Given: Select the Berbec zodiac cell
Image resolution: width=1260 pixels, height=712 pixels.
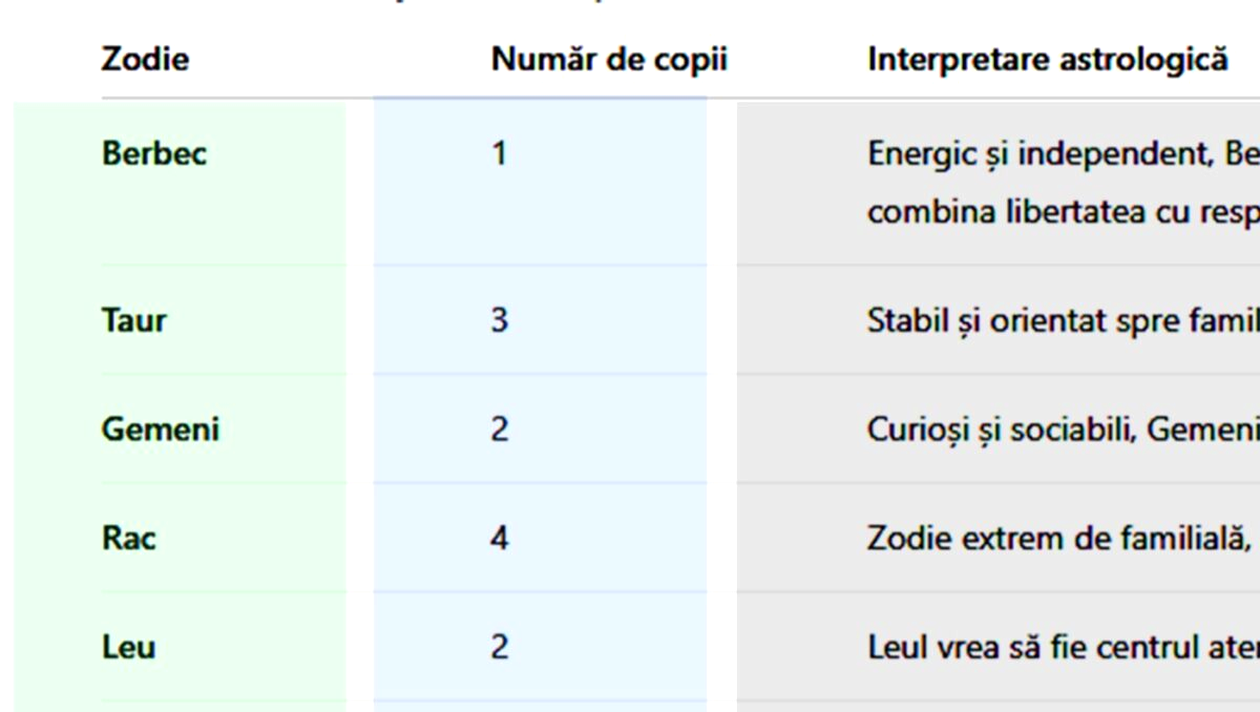Looking at the screenshot, I should coord(154,154).
